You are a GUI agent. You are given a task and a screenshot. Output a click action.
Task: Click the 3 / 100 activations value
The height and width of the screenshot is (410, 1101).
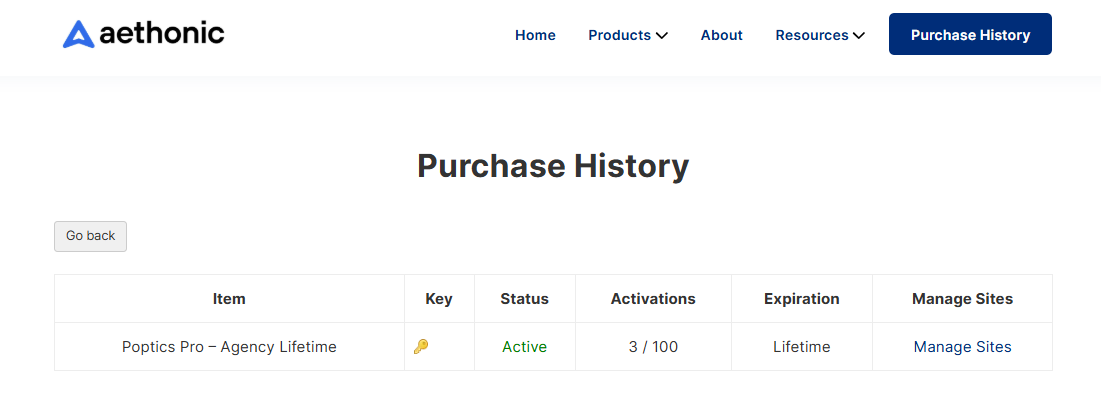(654, 347)
